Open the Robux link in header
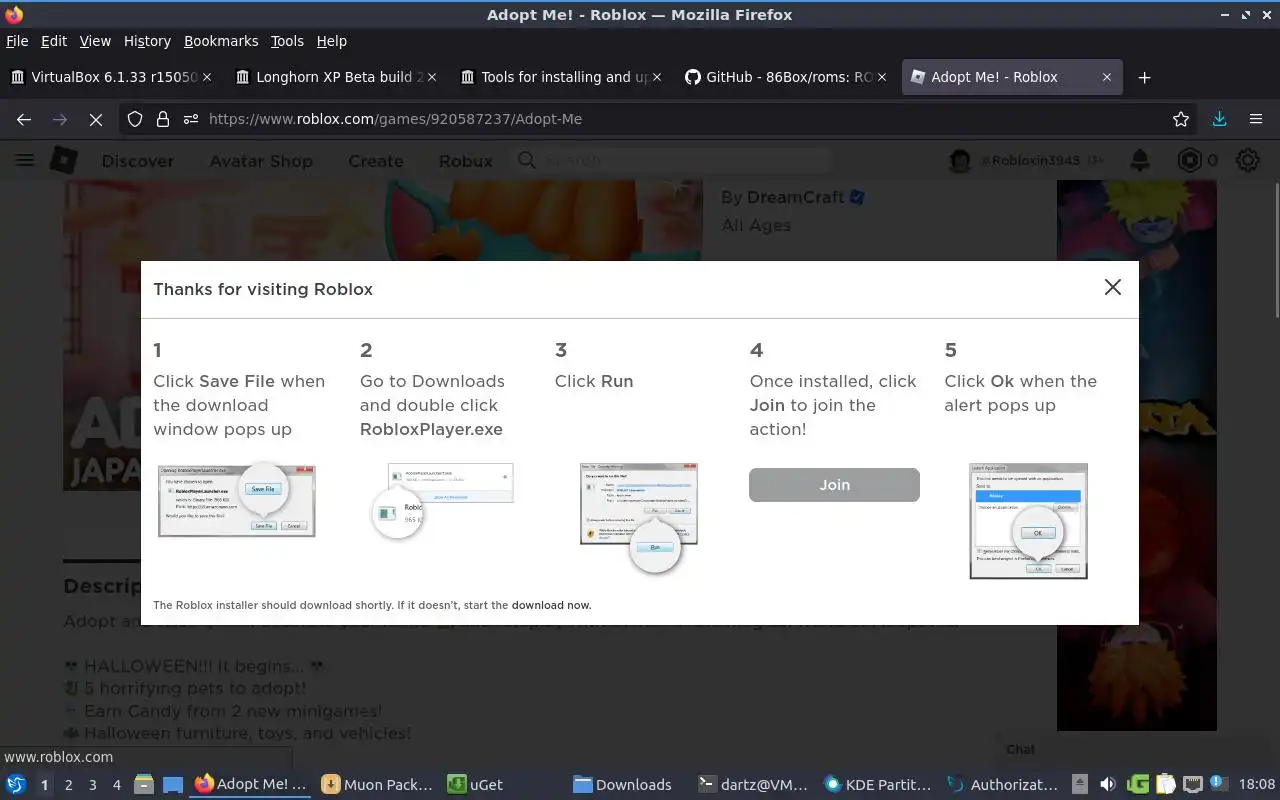1280x800 pixels. [x=466, y=161]
